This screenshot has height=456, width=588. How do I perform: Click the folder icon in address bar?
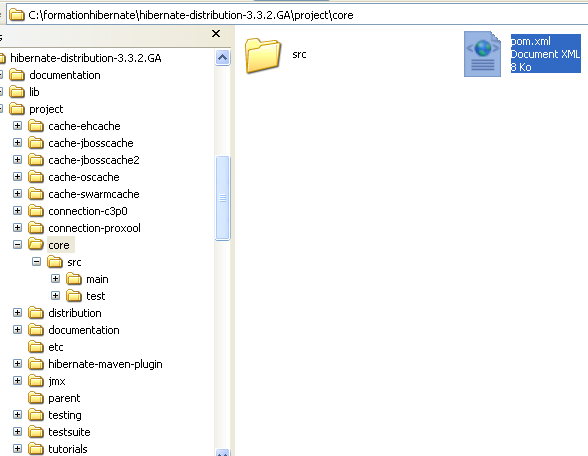(x=16, y=15)
